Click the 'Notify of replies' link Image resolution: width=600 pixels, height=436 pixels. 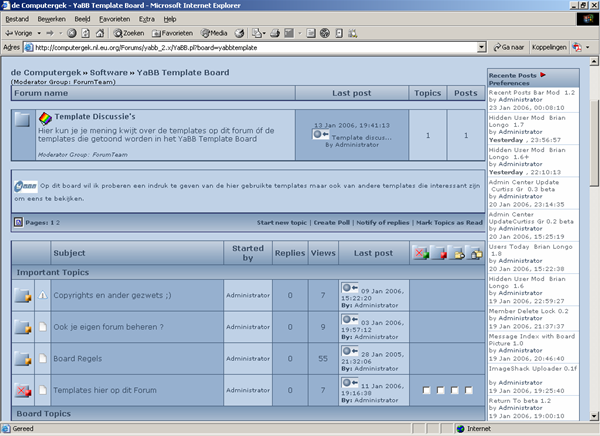pos(383,222)
